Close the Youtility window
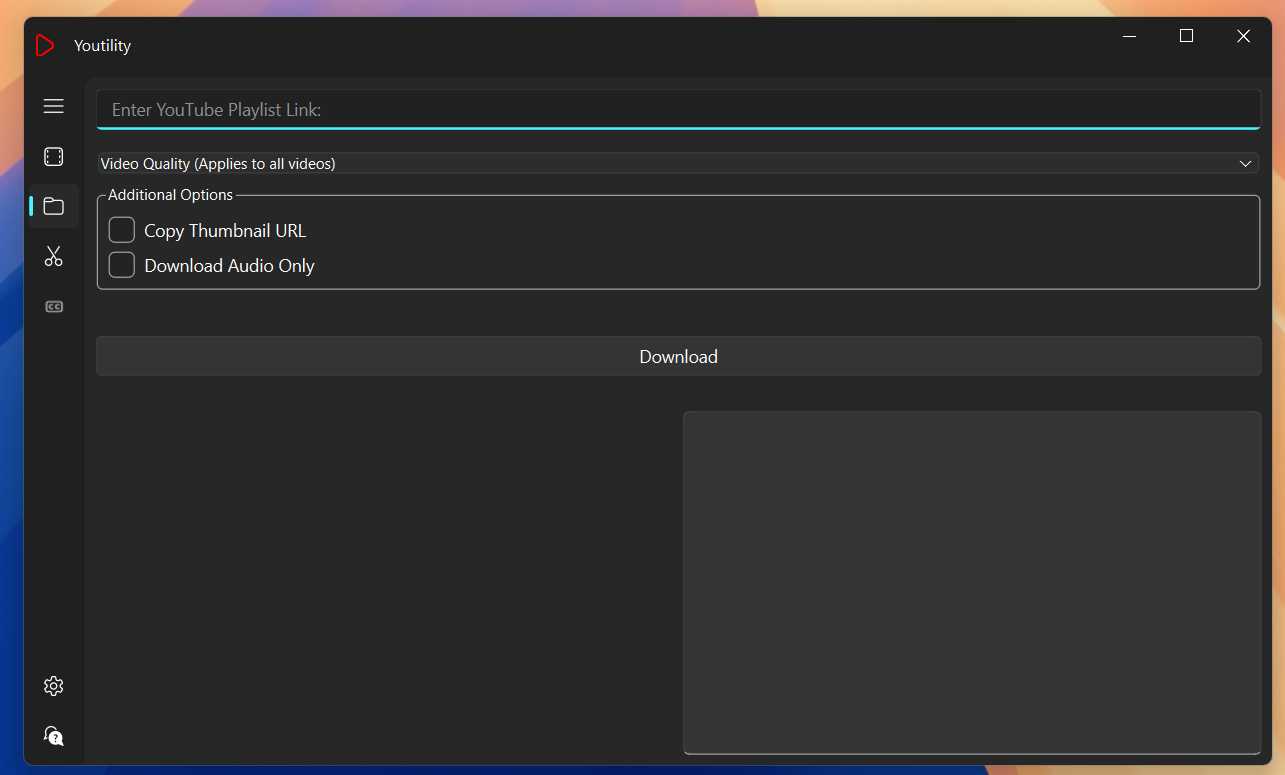Image resolution: width=1285 pixels, height=775 pixels. (1243, 36)
